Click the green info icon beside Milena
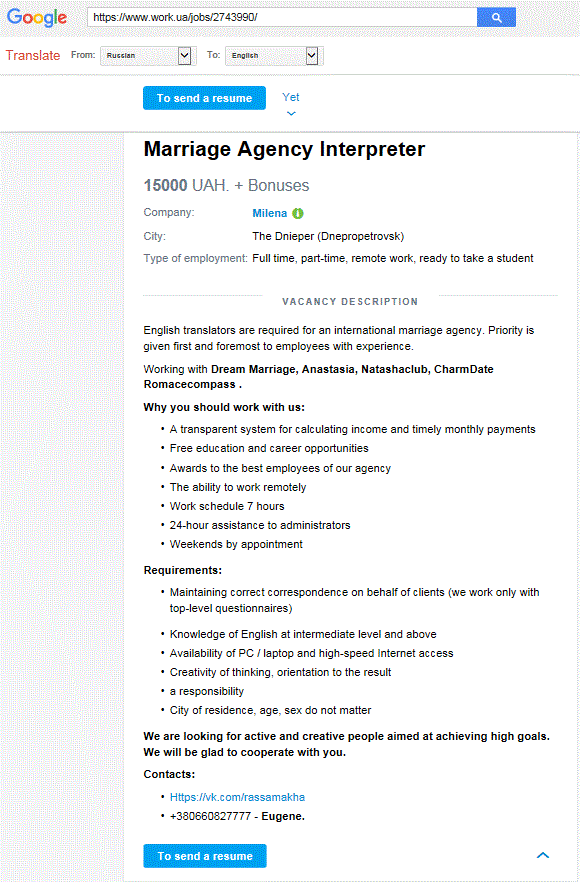The width and height of the screenshot is (580, 882). pos(298,213)
